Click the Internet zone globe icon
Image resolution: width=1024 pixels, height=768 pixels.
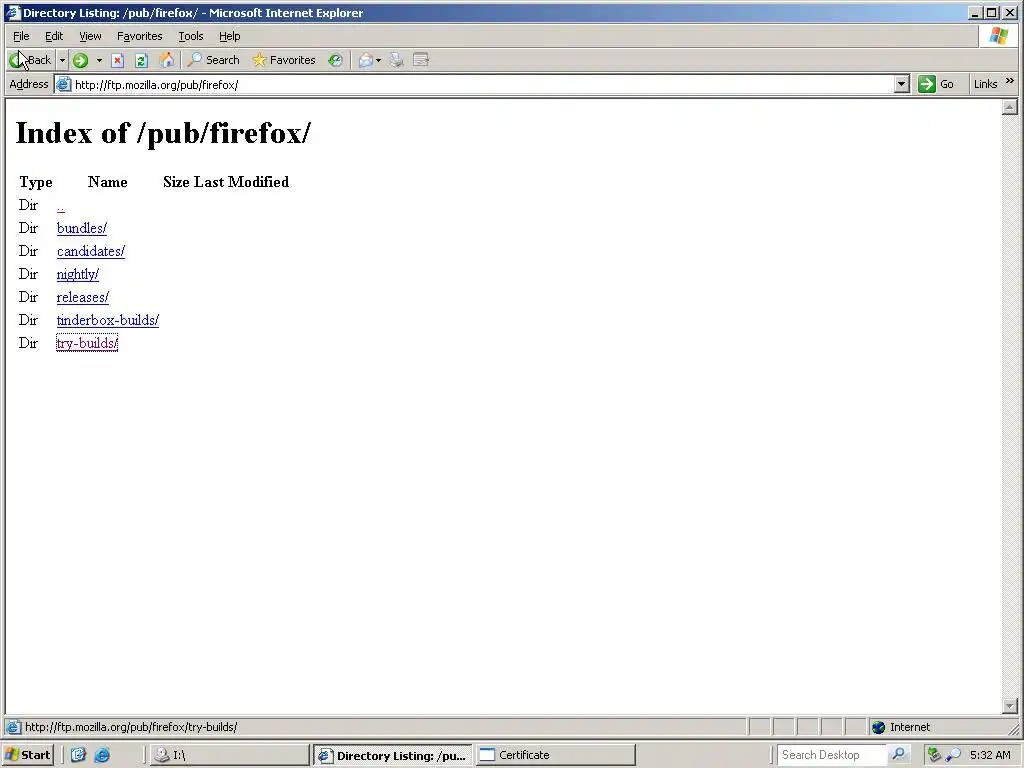click(878, 728)
